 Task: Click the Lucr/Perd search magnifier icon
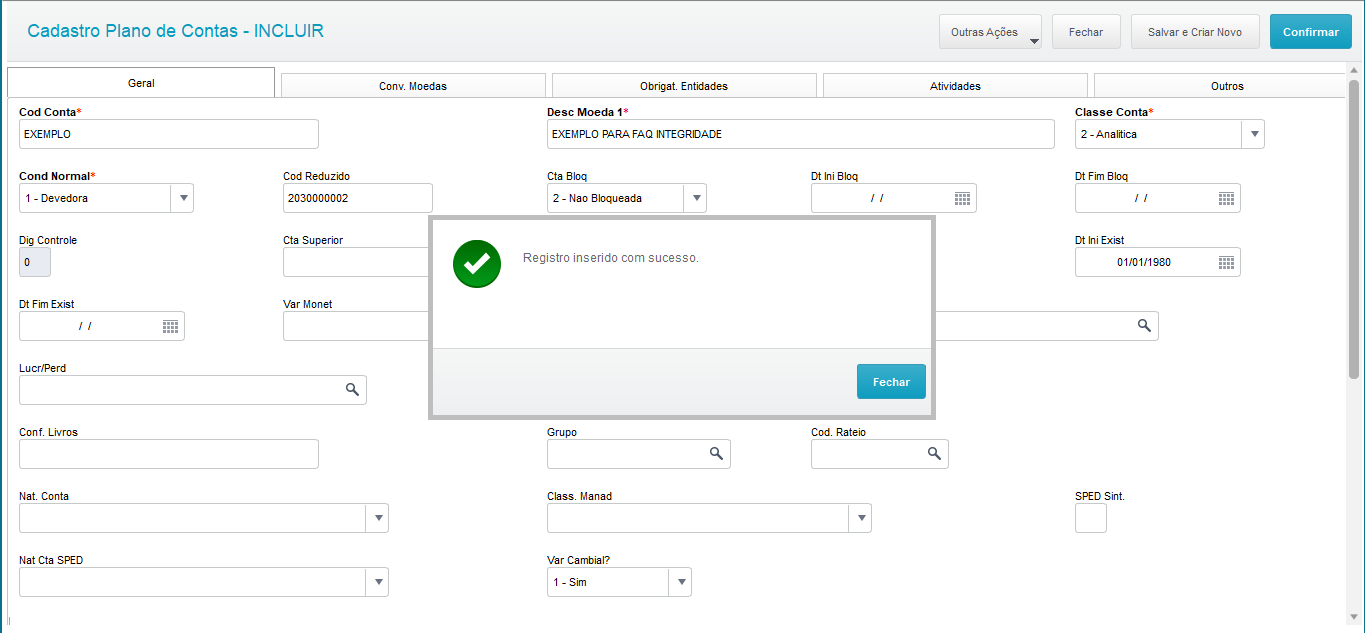coord(352,390)
